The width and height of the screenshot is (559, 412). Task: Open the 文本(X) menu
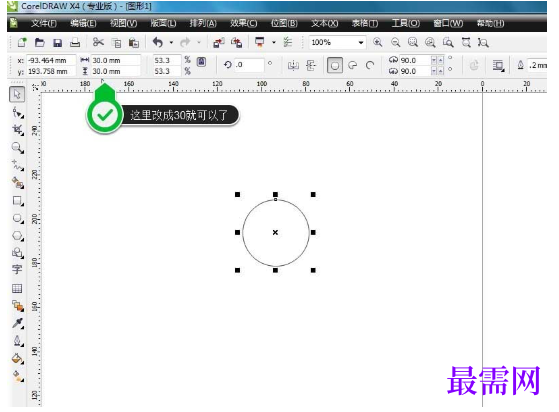pos(324,24)
